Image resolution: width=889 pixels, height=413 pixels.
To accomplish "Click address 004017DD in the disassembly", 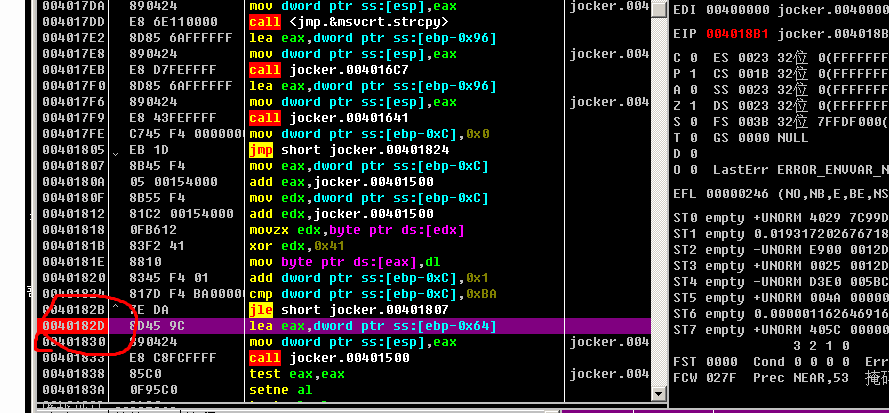I will [74, 22].
